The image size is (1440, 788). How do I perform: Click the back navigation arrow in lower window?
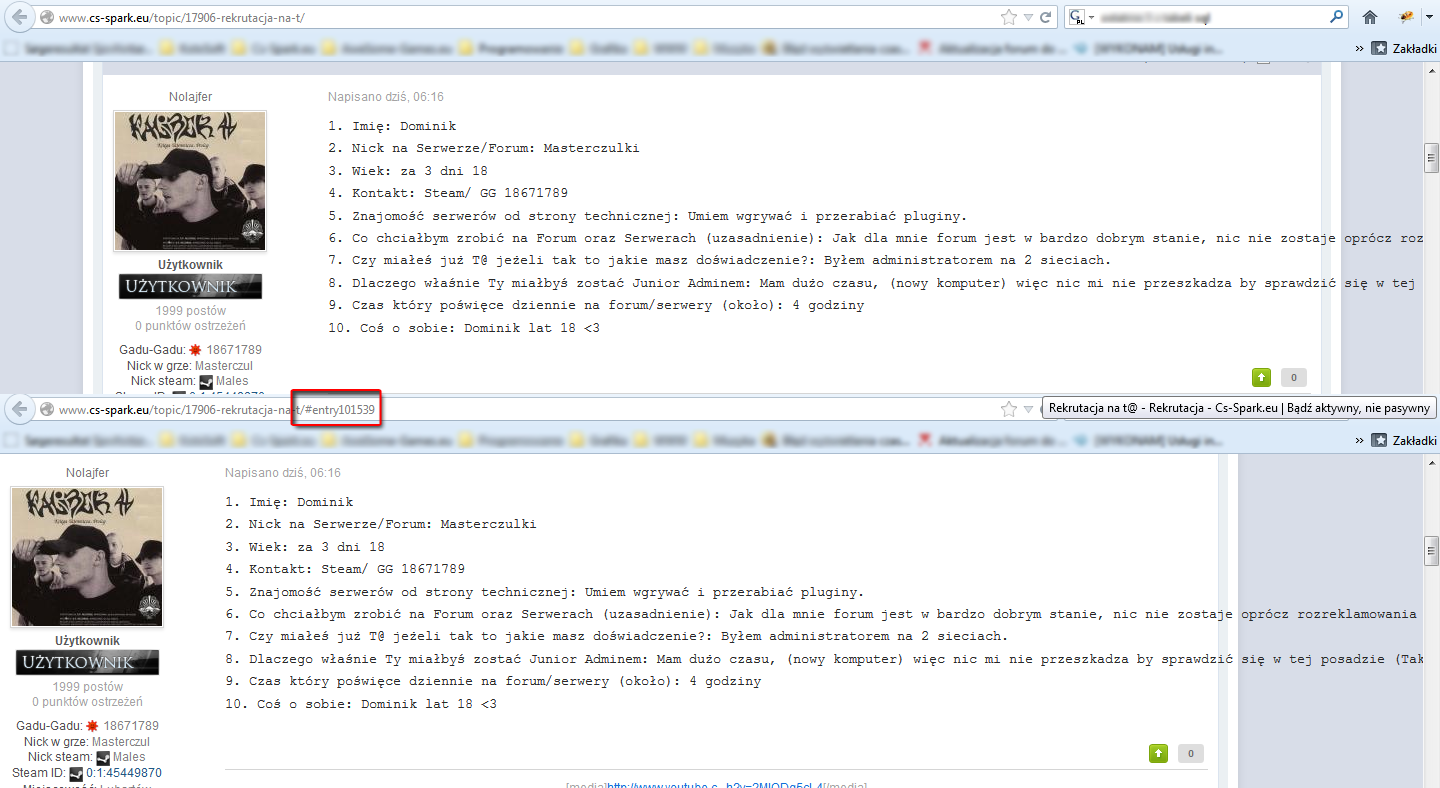click(18, 409)
